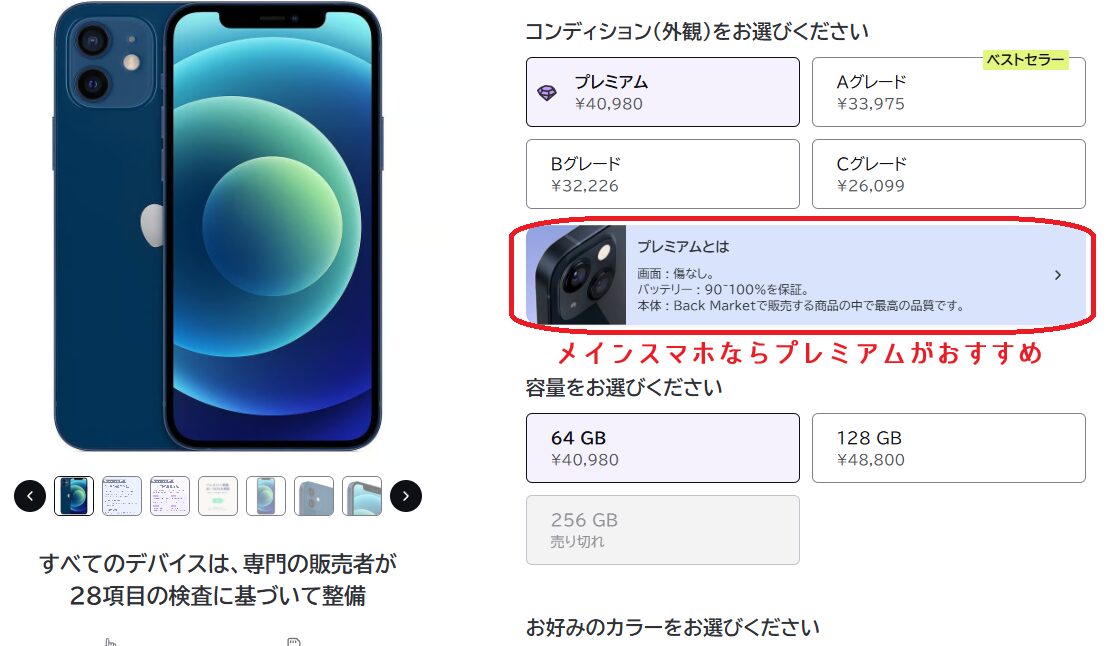Click the purple diamond Premium icon
1112x646 pixels.
point(547,93)
